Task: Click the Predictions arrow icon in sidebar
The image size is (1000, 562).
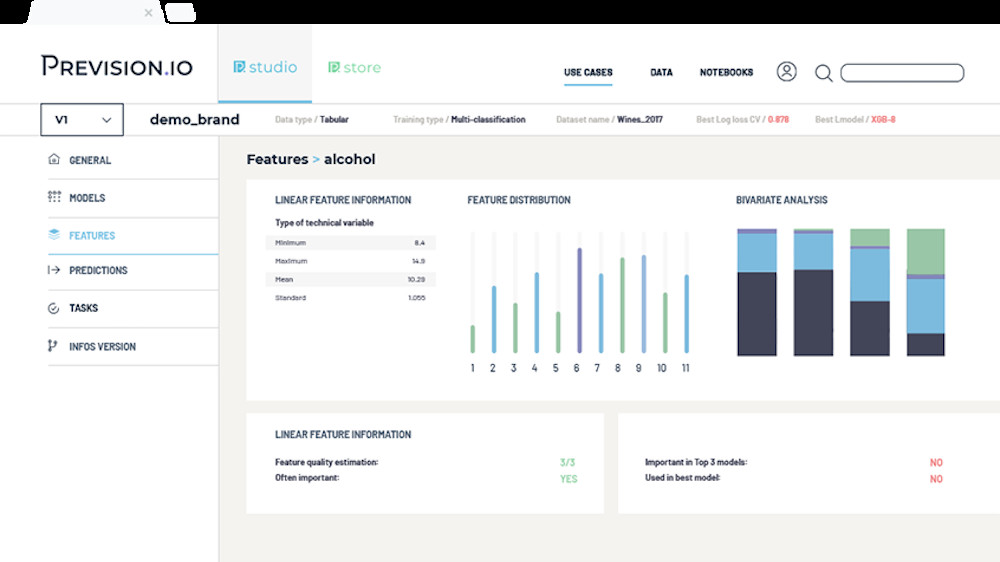Action: click(x=54, y=270)
